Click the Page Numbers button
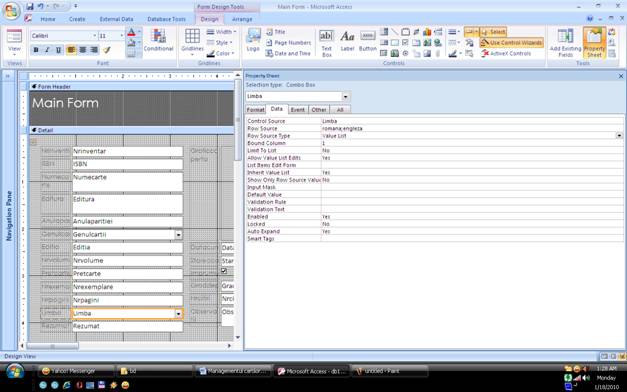627x392 pixels. click(x=288, y=42)
